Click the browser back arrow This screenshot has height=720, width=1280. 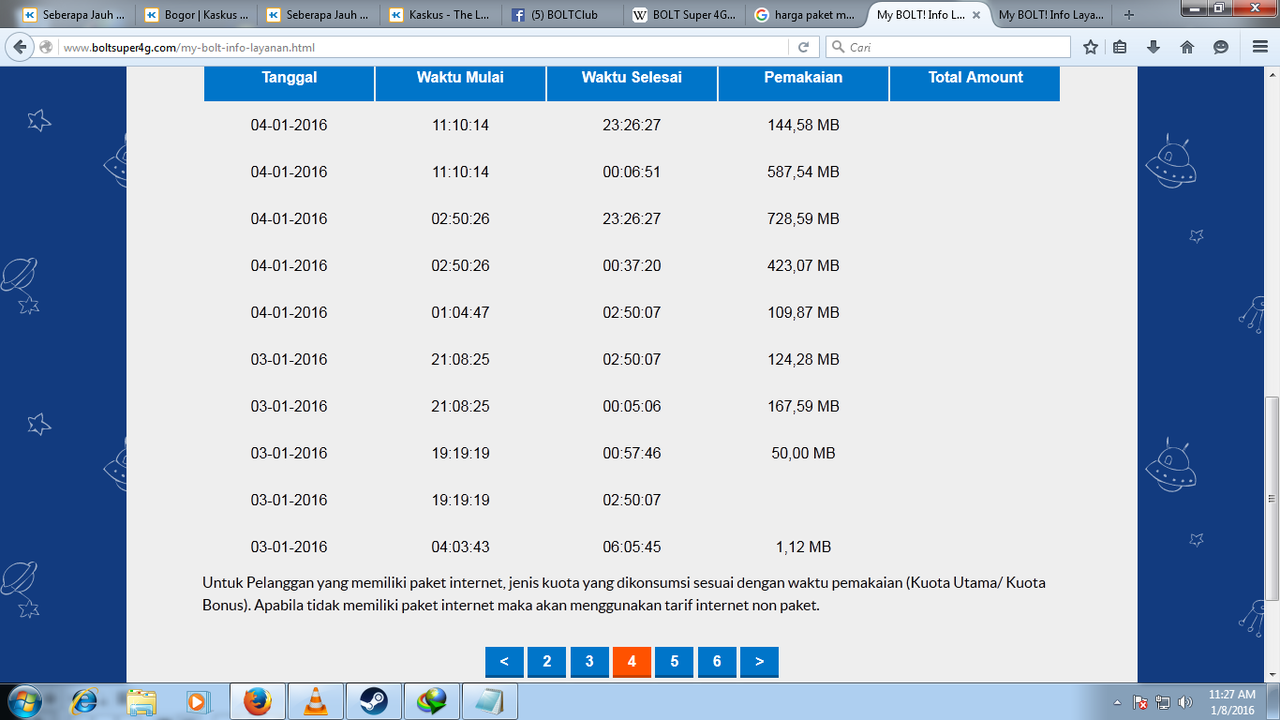[x=20, y=47]
